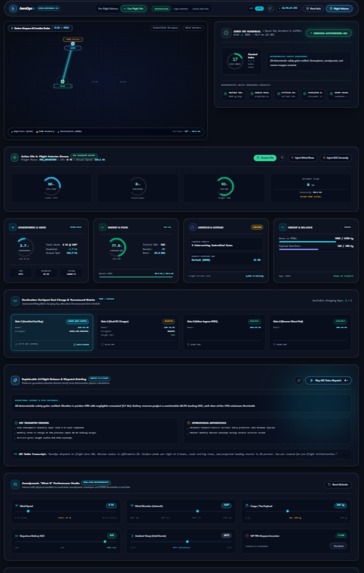
Task: Click the Destination Vertiport panel icon
Action: click(15, 301)
